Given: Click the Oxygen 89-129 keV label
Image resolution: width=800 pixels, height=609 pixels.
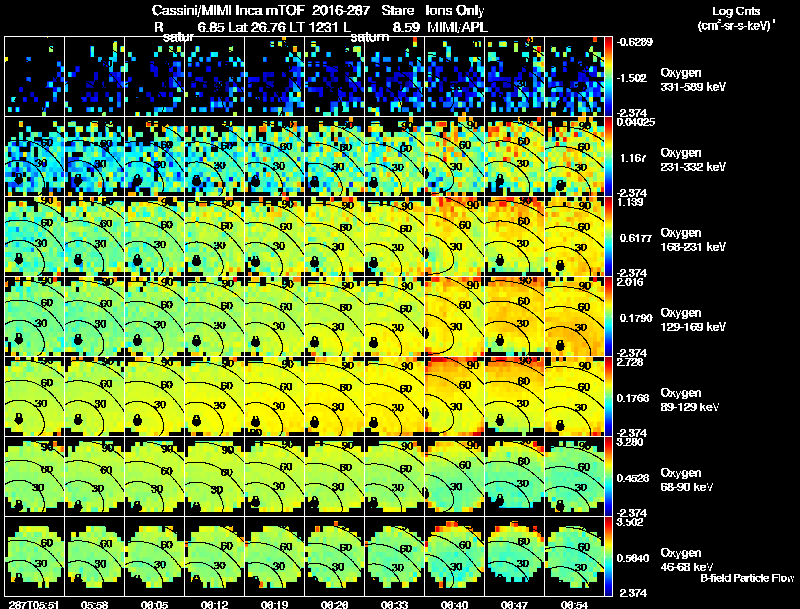Looking at the screenshot, I should tap(690, 399).
